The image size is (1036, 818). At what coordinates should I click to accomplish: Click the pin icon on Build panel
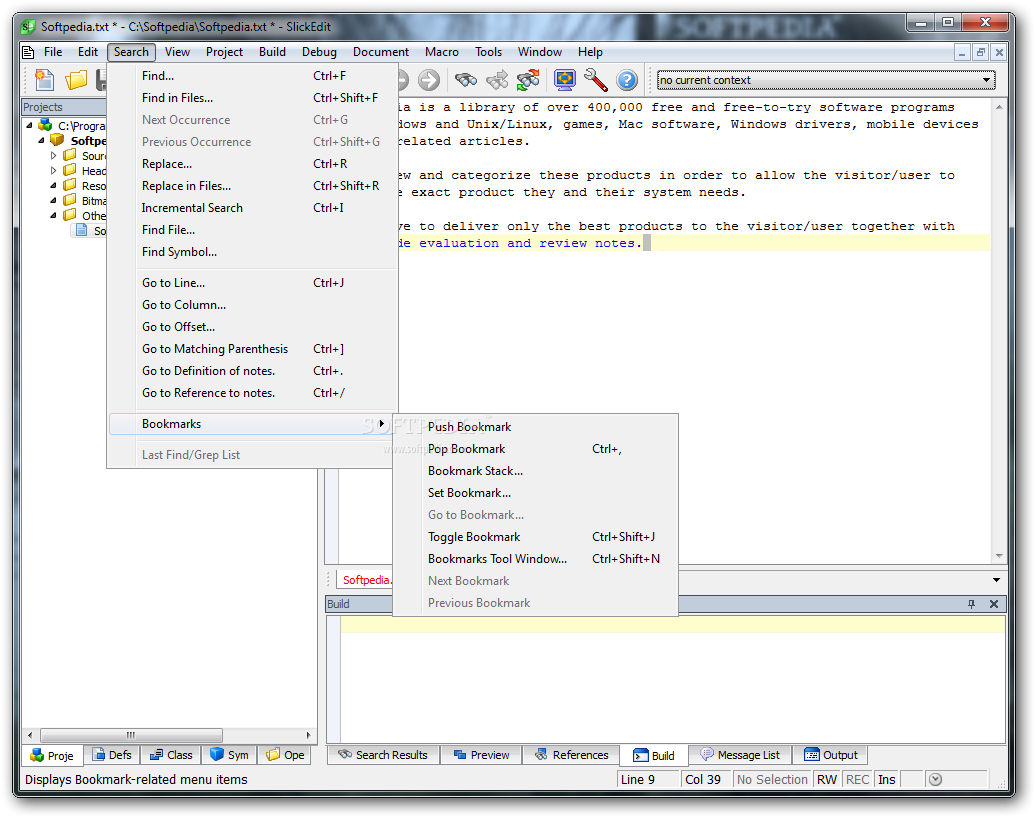971,604
